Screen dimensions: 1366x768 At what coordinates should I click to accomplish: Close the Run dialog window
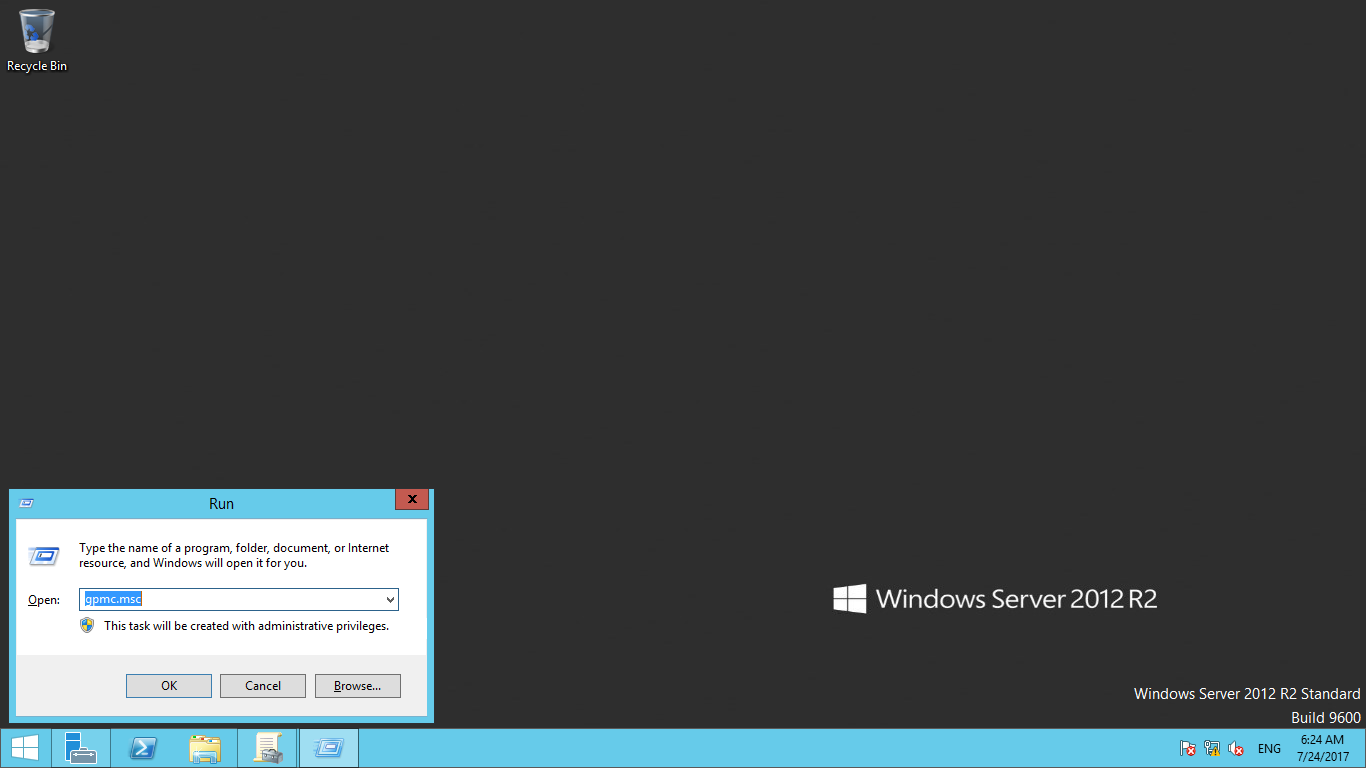pyautogui.click(x=411, y=499)
